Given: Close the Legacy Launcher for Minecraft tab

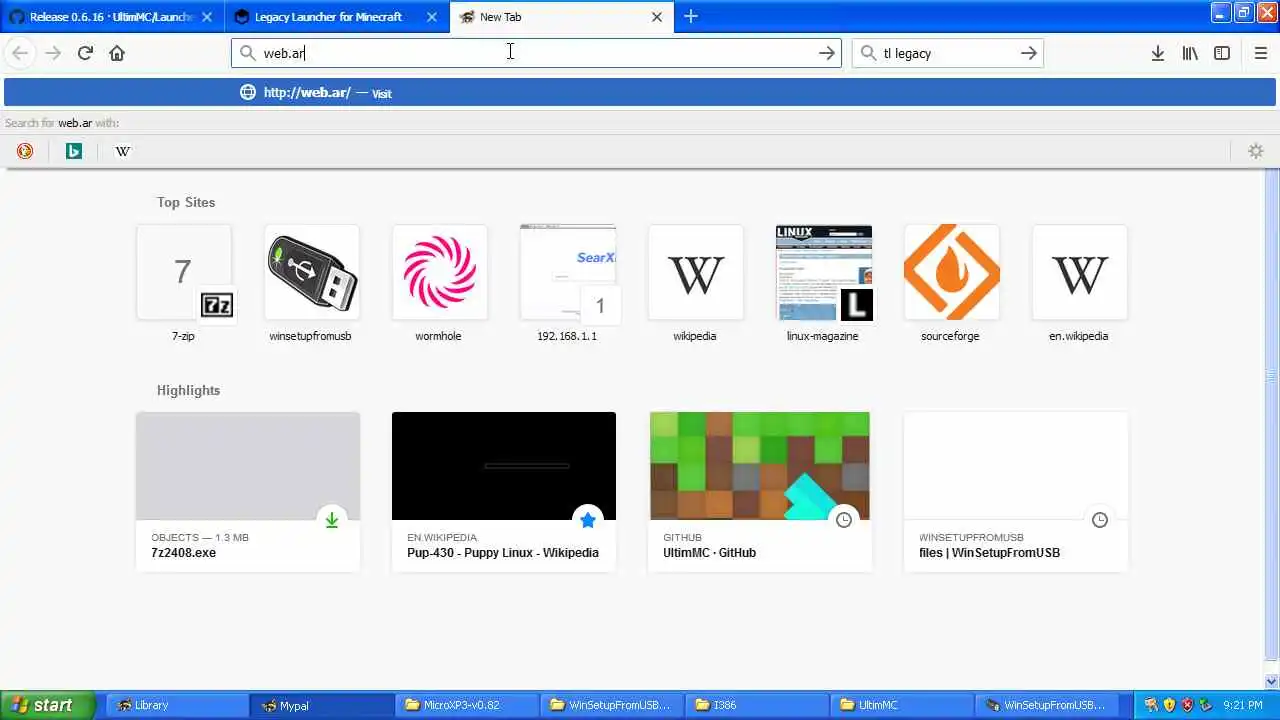Looking at the screenshot, I should [432, 17].
